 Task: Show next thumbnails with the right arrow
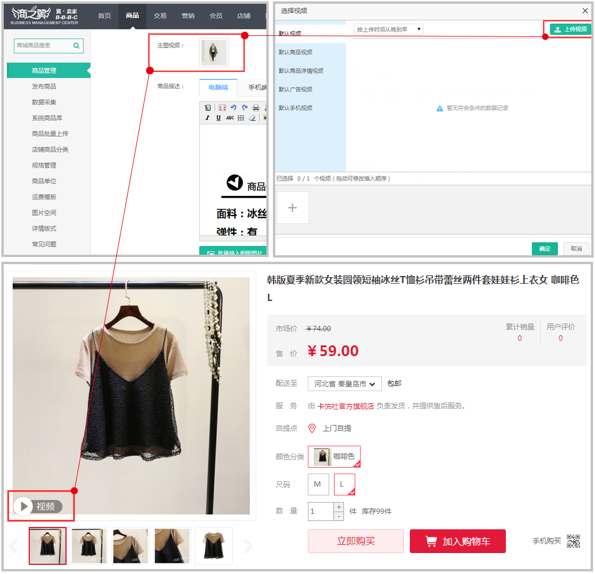tap(248, 546)
